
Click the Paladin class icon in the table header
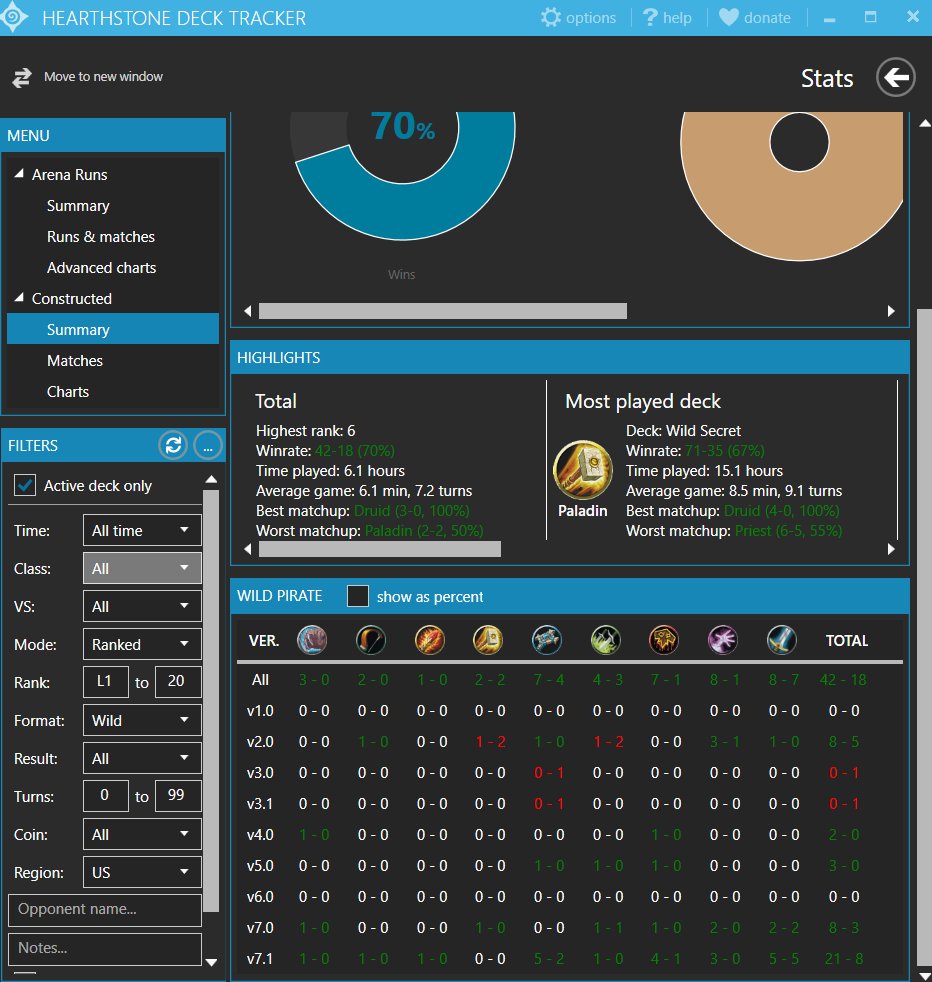click(488, 640)
